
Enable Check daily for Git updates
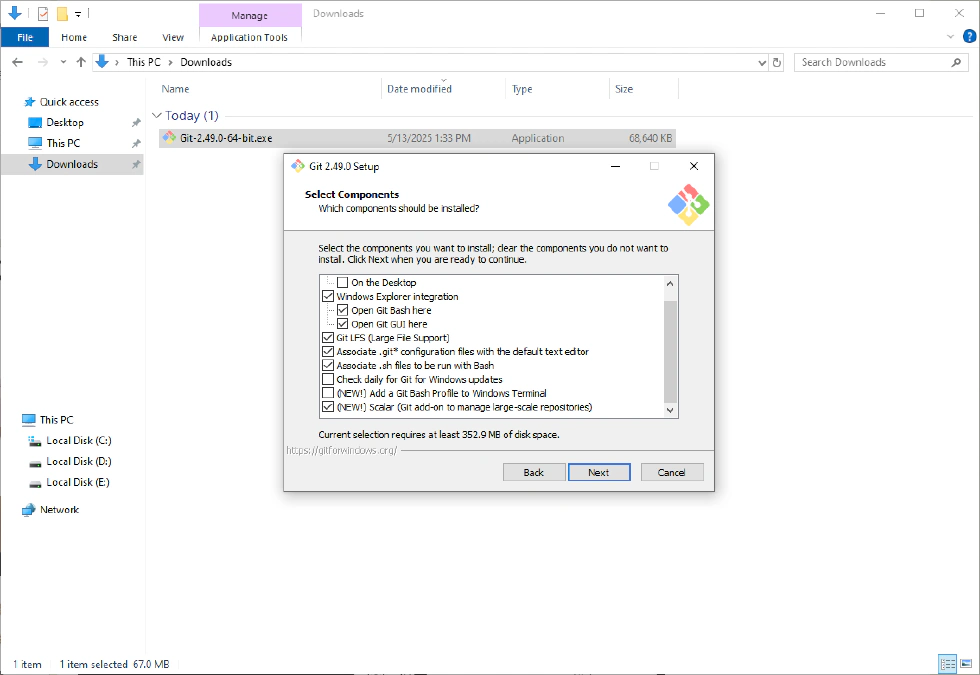[328, 380]
